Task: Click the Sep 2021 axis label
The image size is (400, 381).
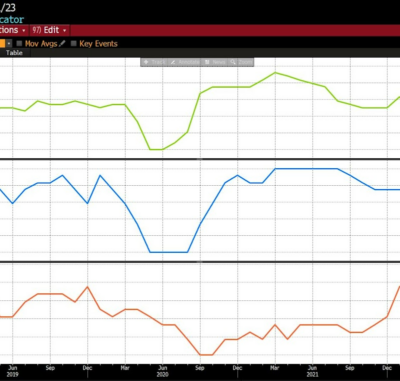Action: pyautogui.click(x=350, y=368)
